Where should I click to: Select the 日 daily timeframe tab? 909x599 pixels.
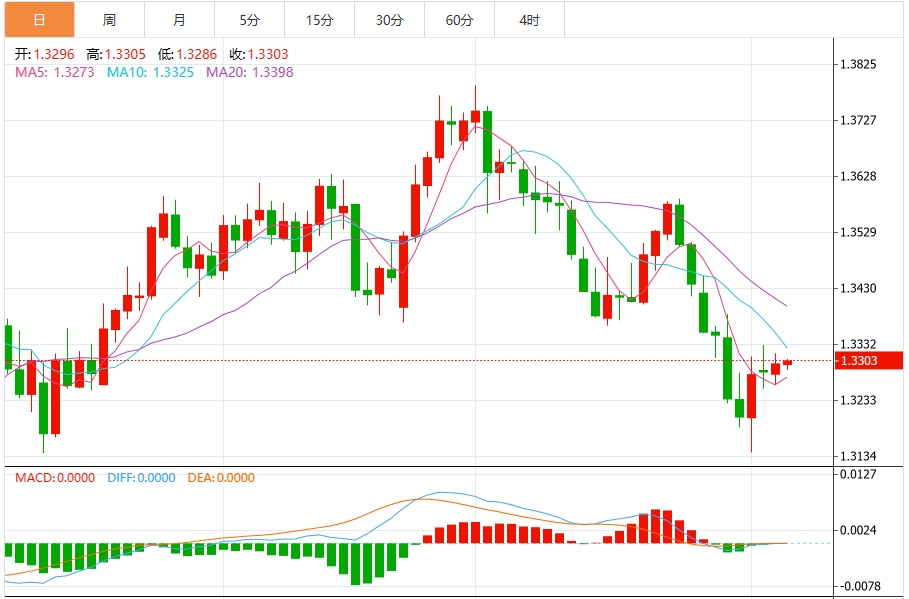(x=39, y=20)
